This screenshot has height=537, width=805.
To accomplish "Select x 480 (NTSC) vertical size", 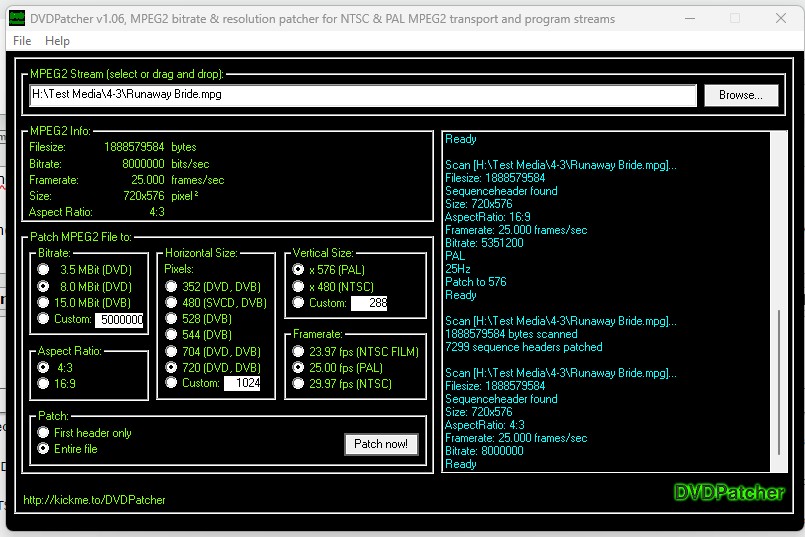I will 299,286.
